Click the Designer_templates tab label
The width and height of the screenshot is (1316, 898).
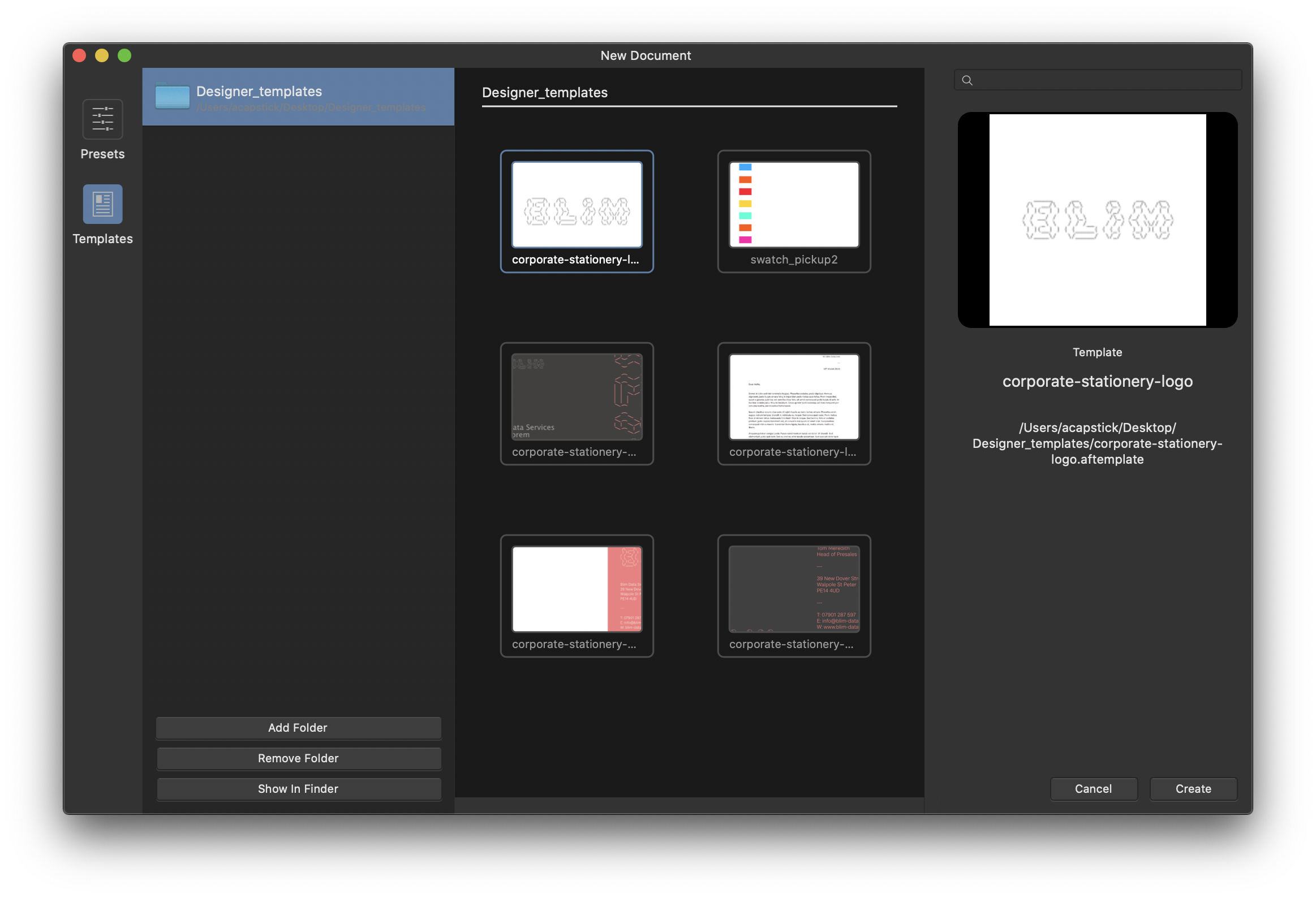click(x=544, y=91)
